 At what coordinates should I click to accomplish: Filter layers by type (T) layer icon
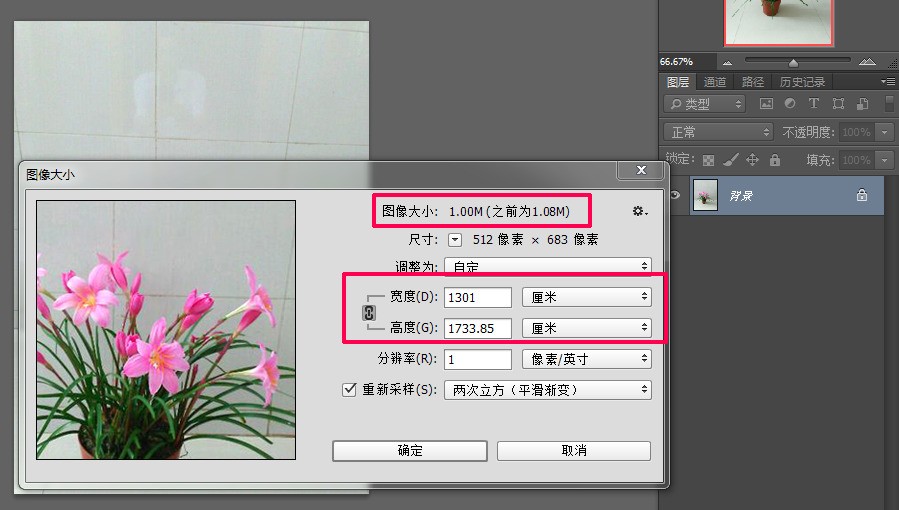pos(814,103)
